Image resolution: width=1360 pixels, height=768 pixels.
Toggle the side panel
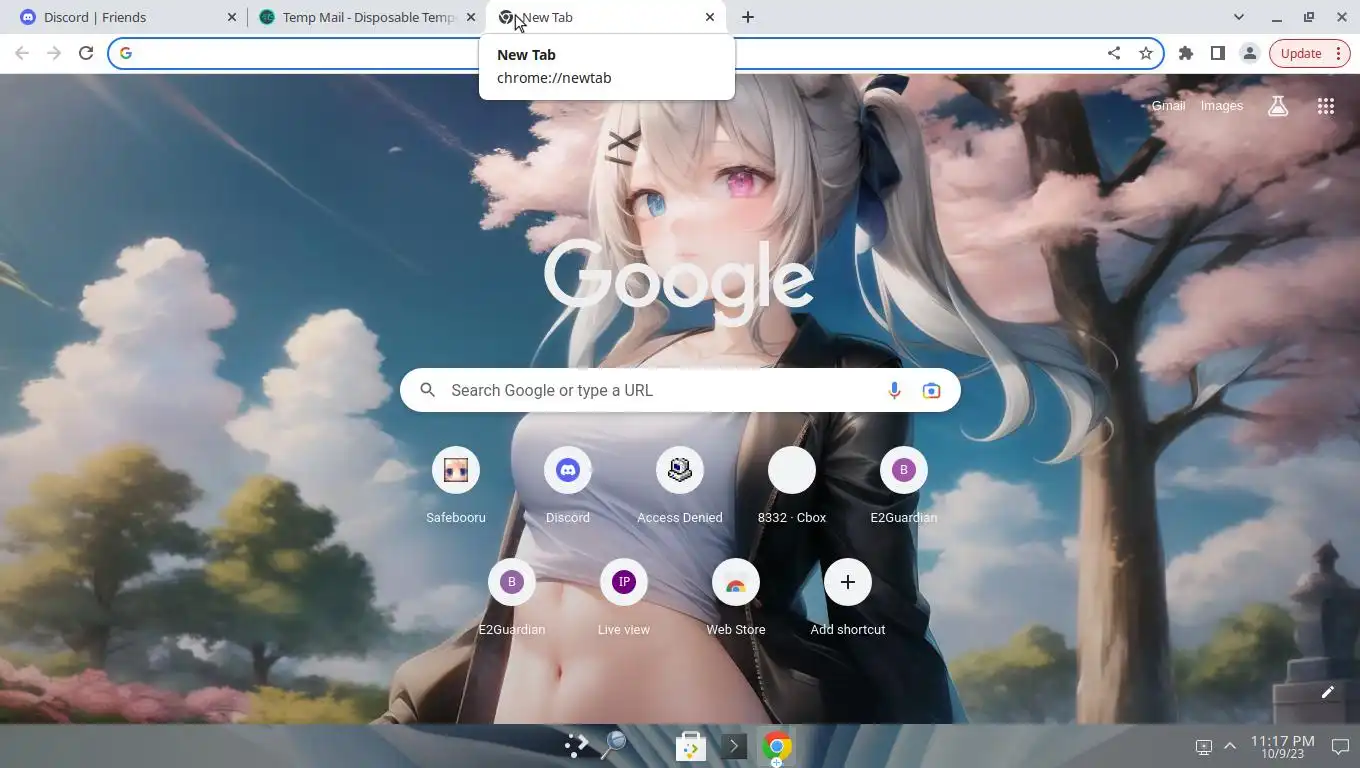[1218, 53]
